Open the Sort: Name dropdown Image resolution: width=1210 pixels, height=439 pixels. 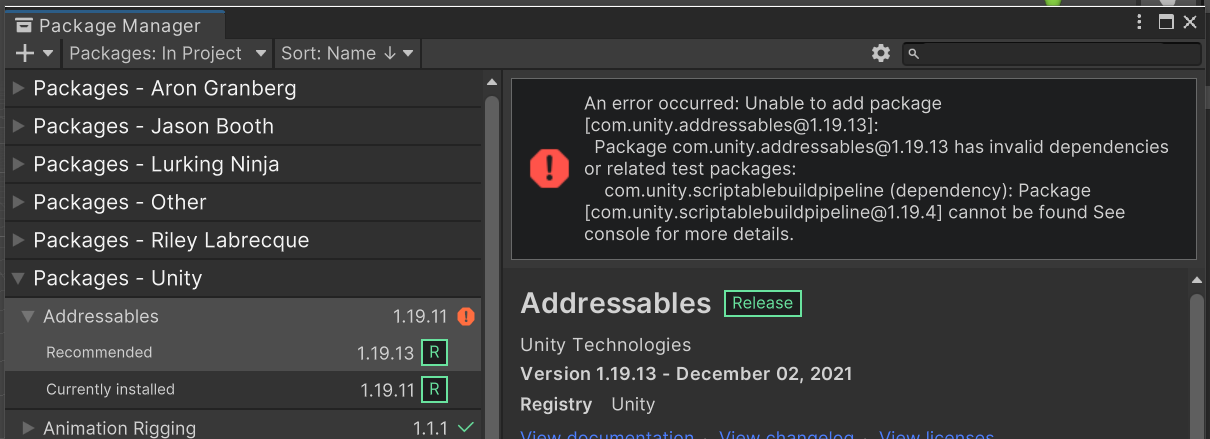(x=347, y=53)
